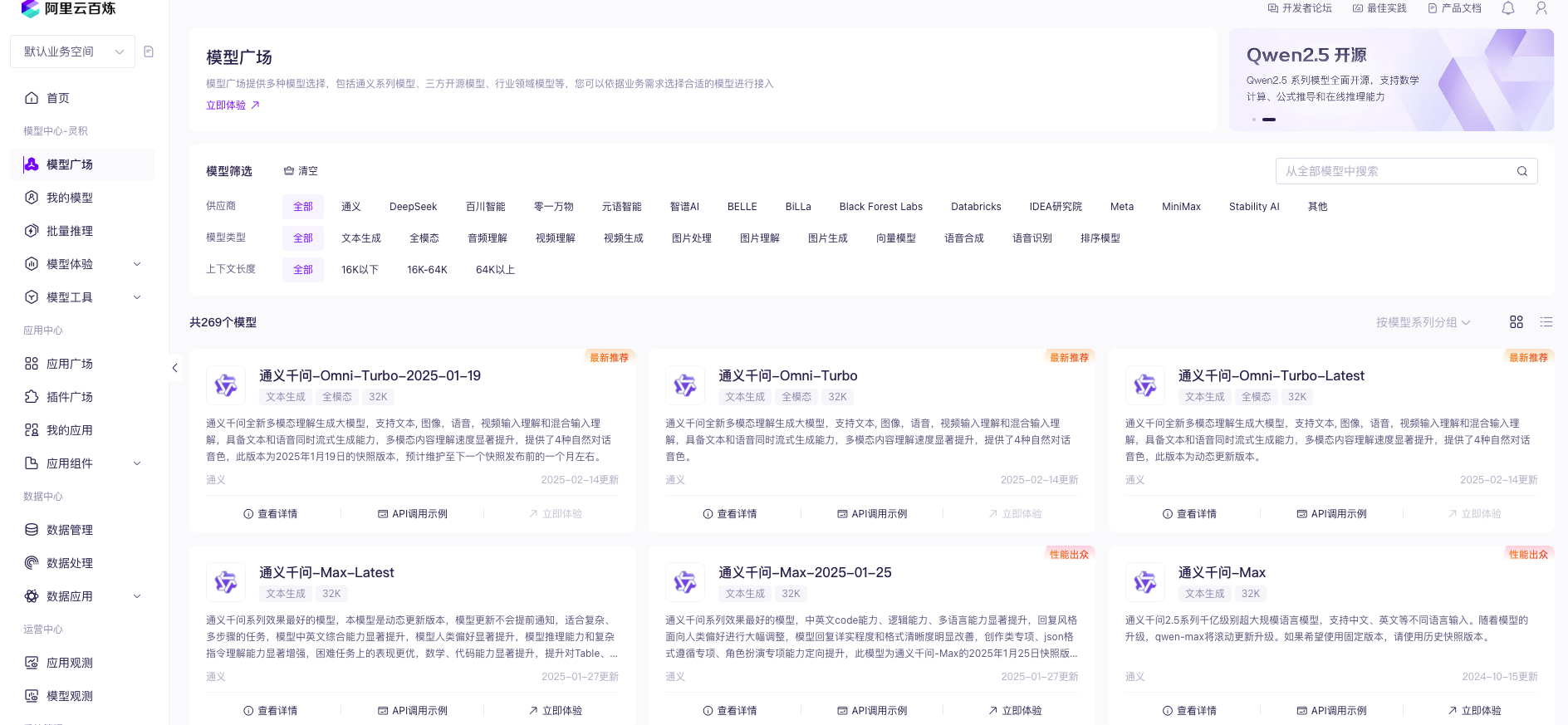This screenshot has width=1568, height=725.
Task: Click the 通义千问-Max-Latest model logo
Action: (226, 582)
